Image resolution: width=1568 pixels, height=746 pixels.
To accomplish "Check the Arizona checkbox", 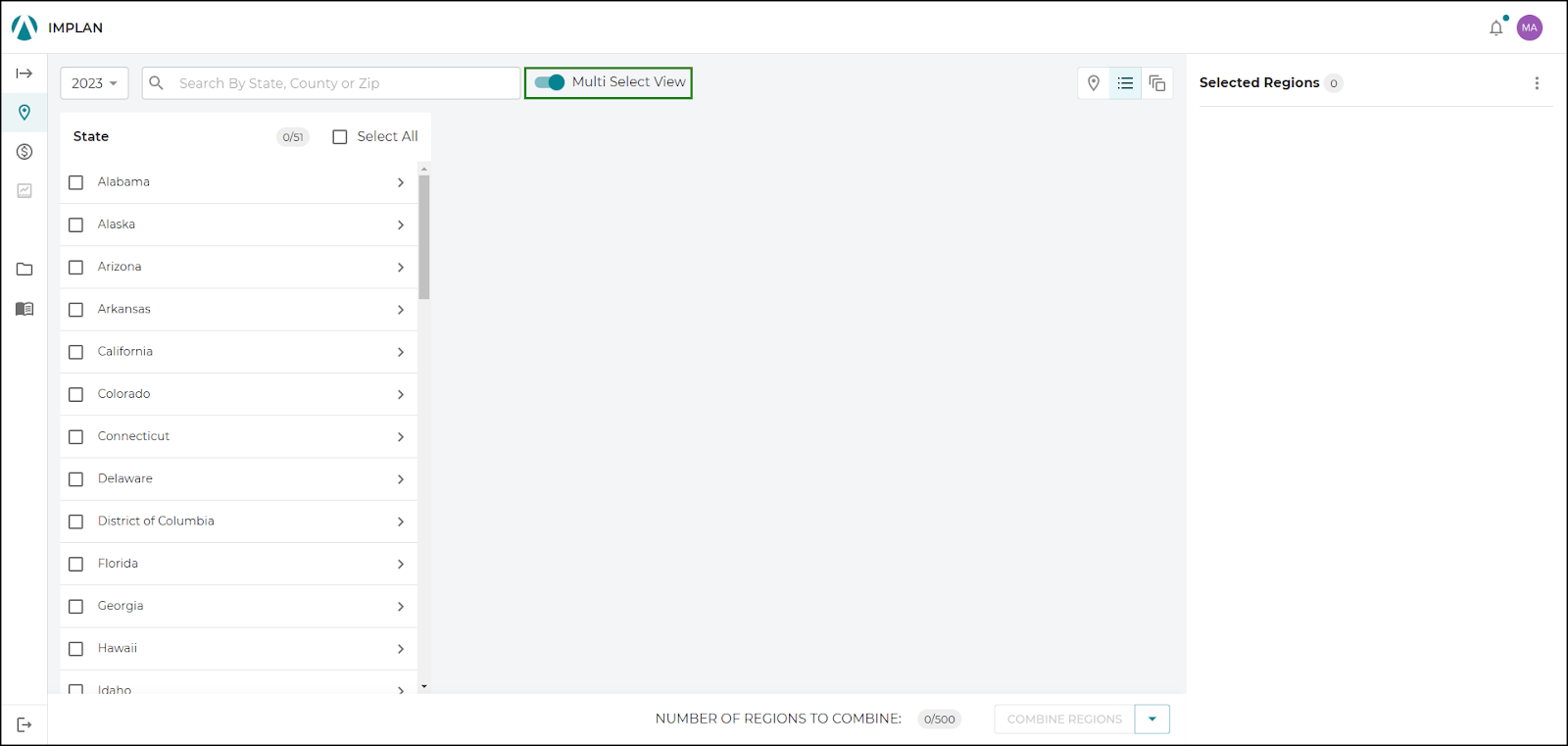I will pyautogui.click(x=75, y=267).
